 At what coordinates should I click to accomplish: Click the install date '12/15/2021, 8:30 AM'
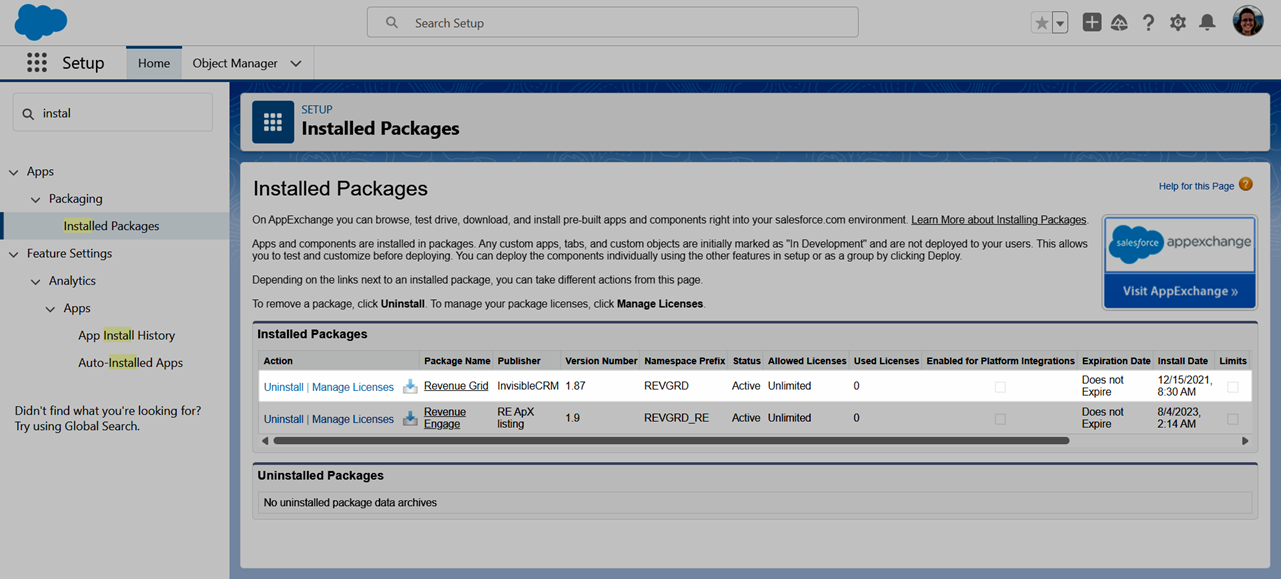coord(1185,386)
